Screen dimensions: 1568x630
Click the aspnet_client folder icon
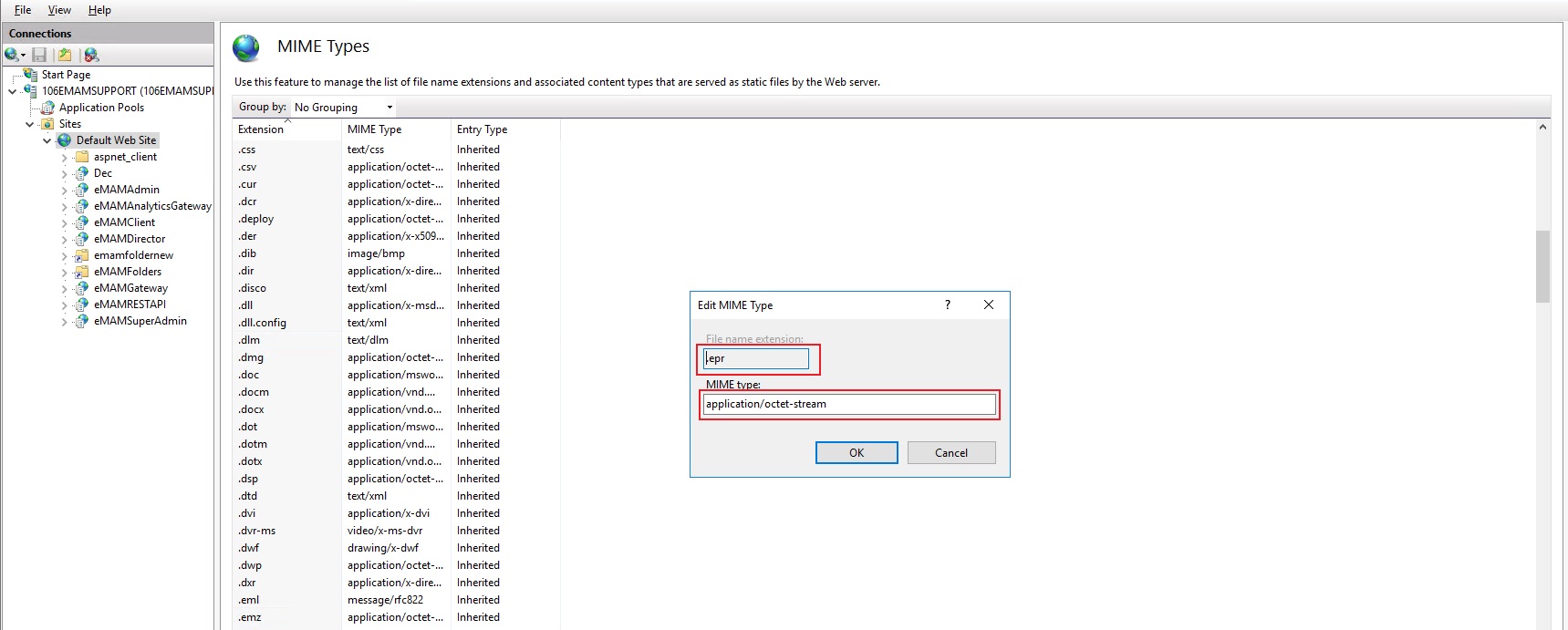pos(82,157)
